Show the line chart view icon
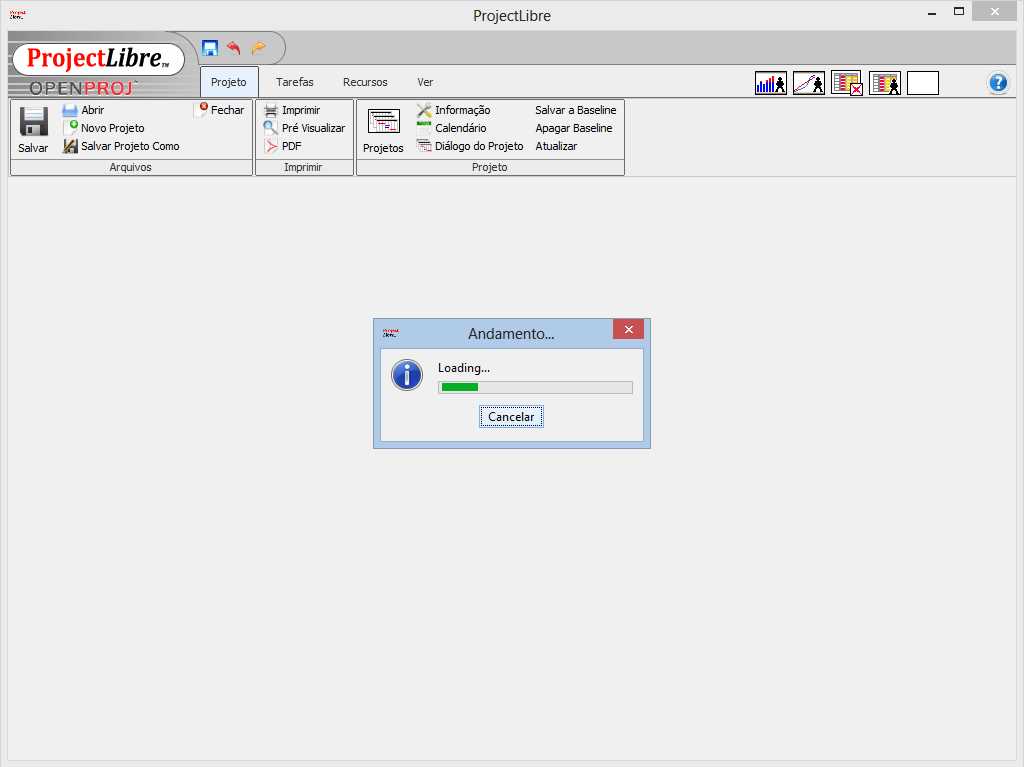 click(808, 83)
